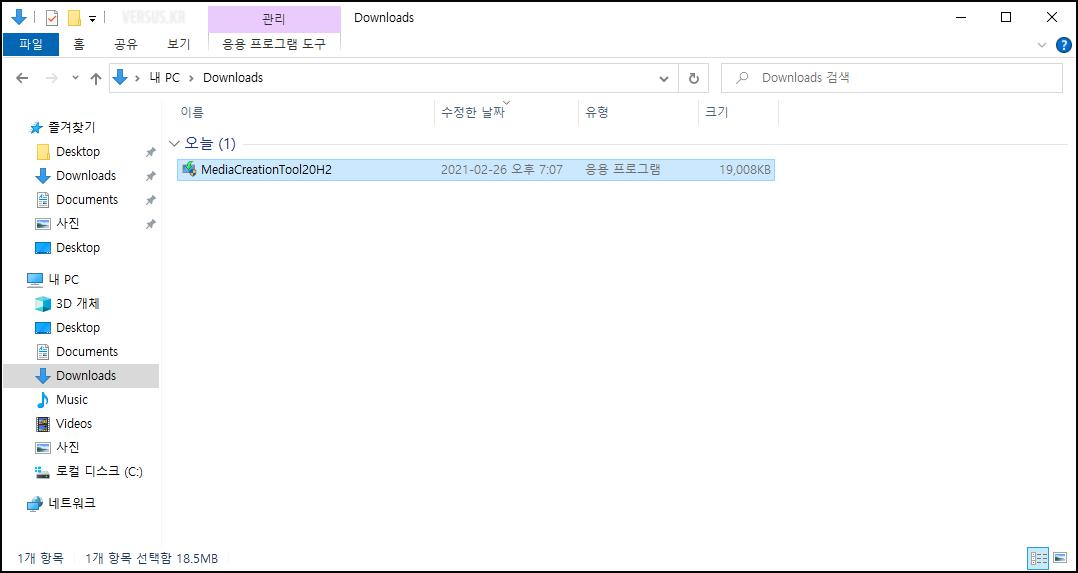Open unpinned Desktop below pinned 사진
Screen dimensions: 1078x573
(78, 248)
